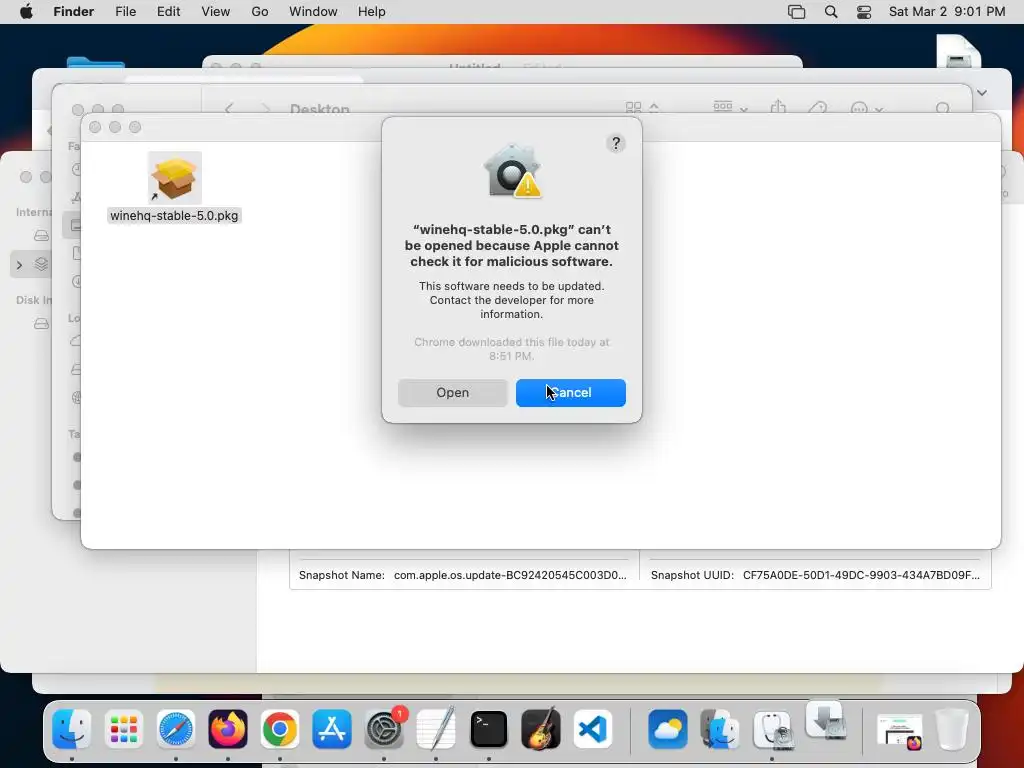Image resolution: width=1024 pixels, height=768 pixels.
Task: Launch Safari from the Dock
Action: 176,729
